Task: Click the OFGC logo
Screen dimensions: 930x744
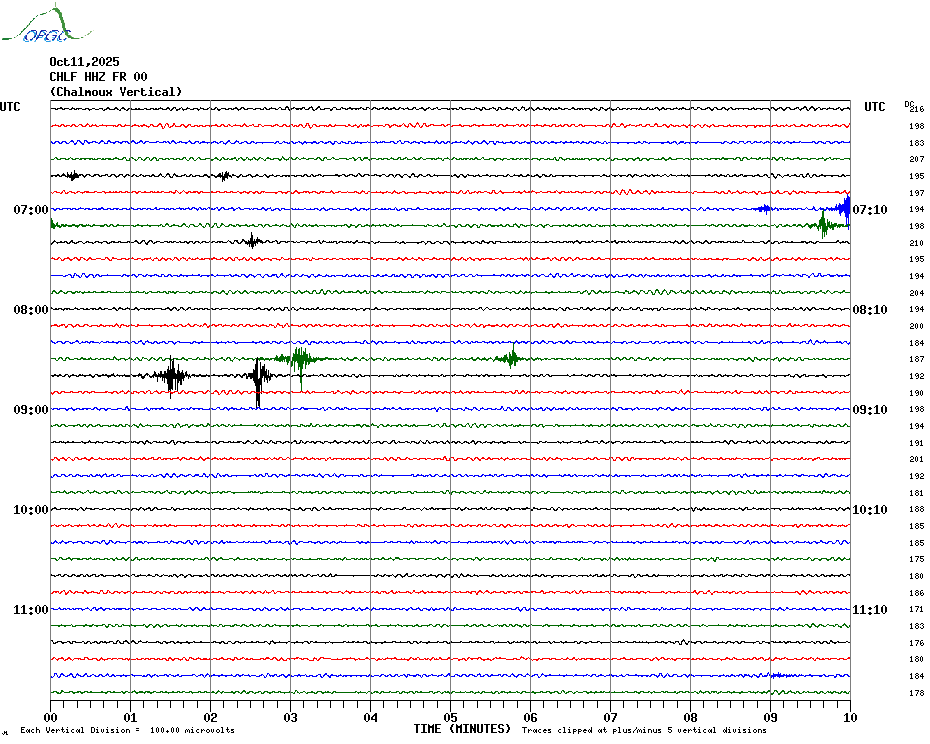Action: (46, 25)
